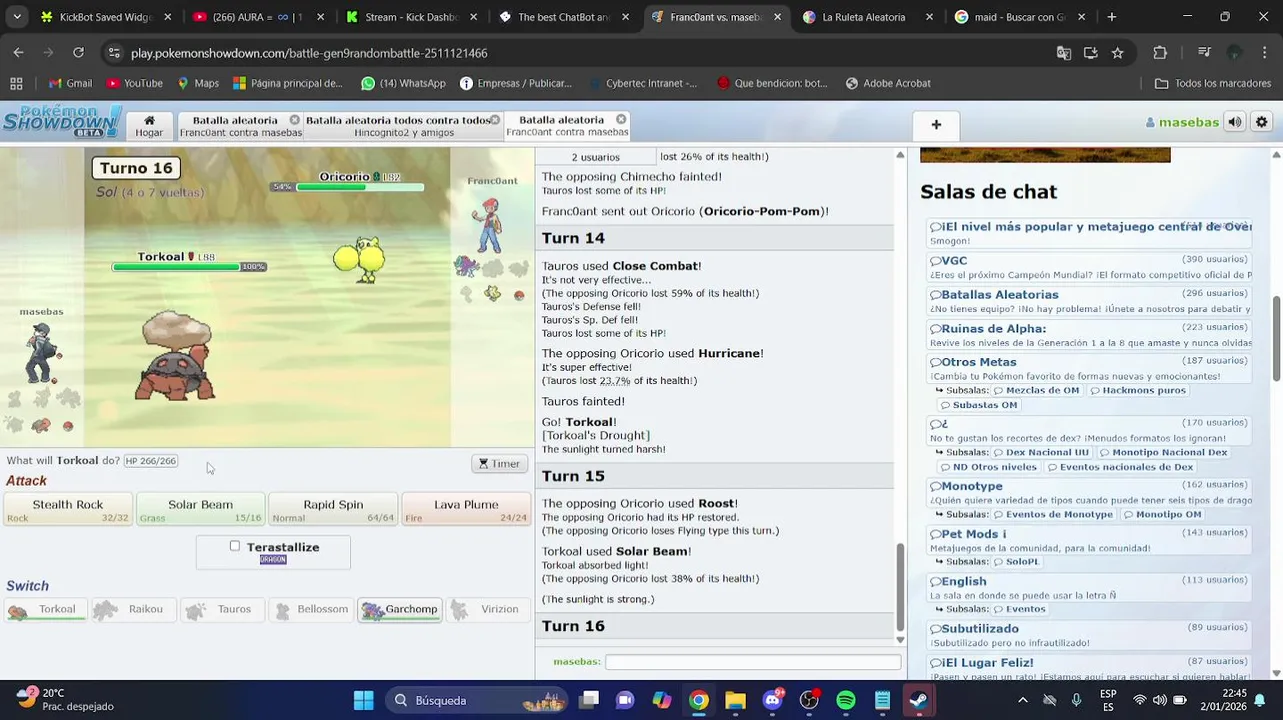1283x720 pixels.
Task: Close the first Batalla aleatoria tab
Action: pos(296,120)
